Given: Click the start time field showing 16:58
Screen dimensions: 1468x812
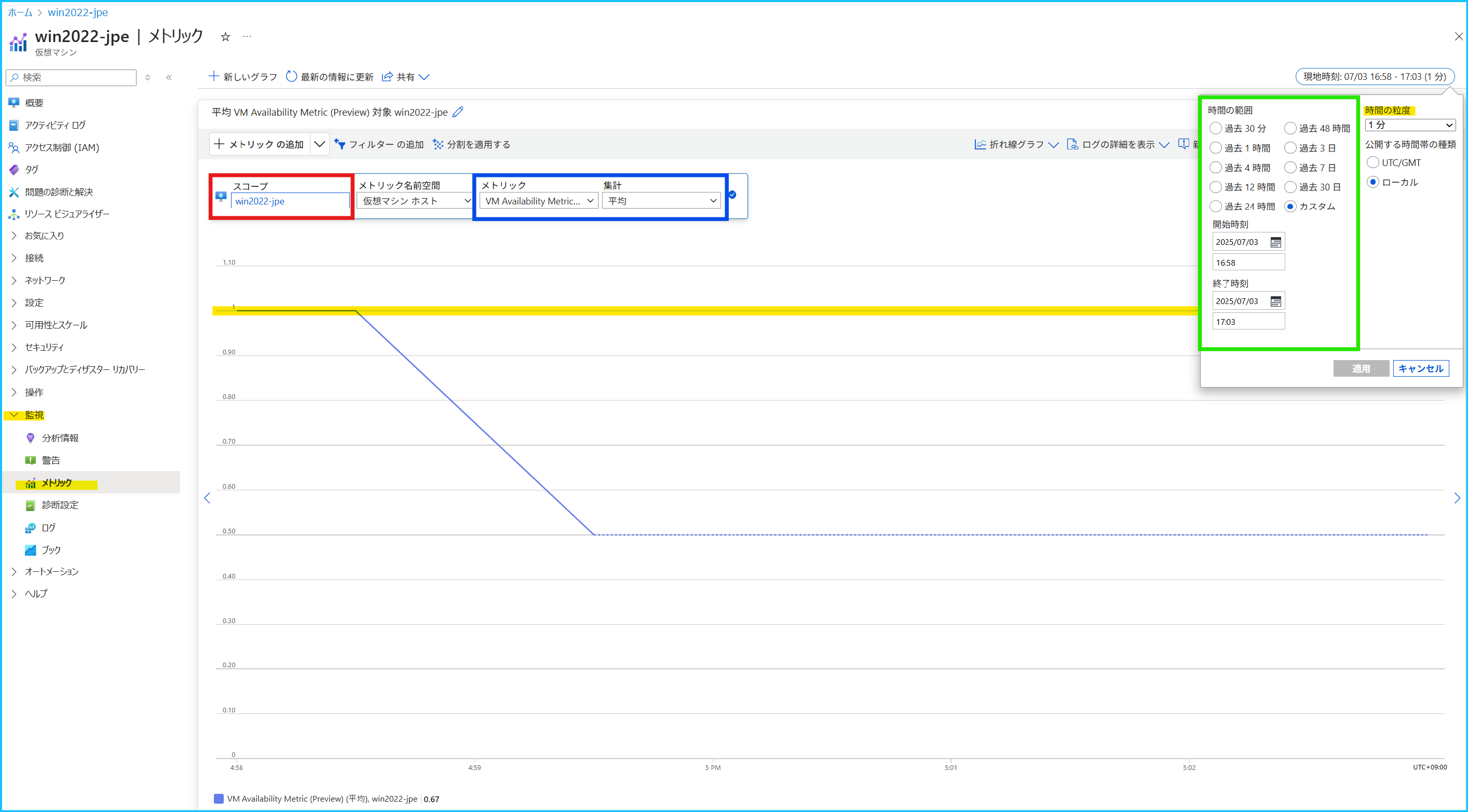Looking at the screenshot, I should coord(1248,263).
